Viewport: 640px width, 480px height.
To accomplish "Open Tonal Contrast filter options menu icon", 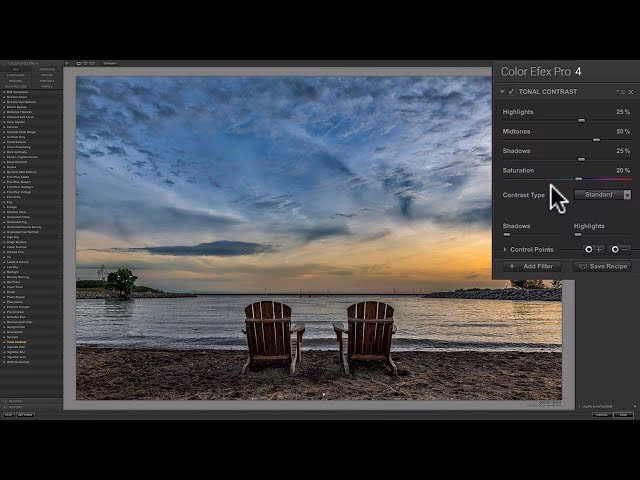I will coord(621,92).
